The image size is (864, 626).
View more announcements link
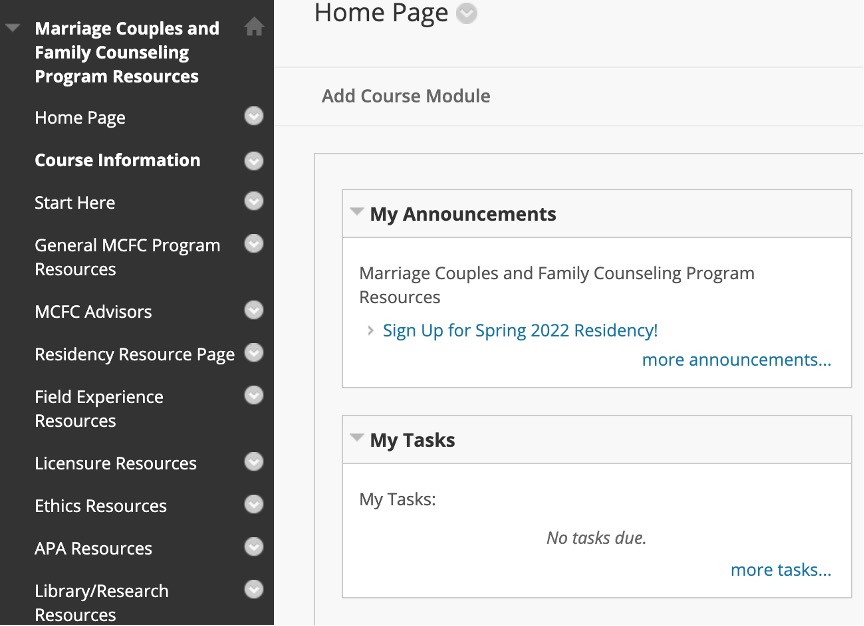(736, 360)
